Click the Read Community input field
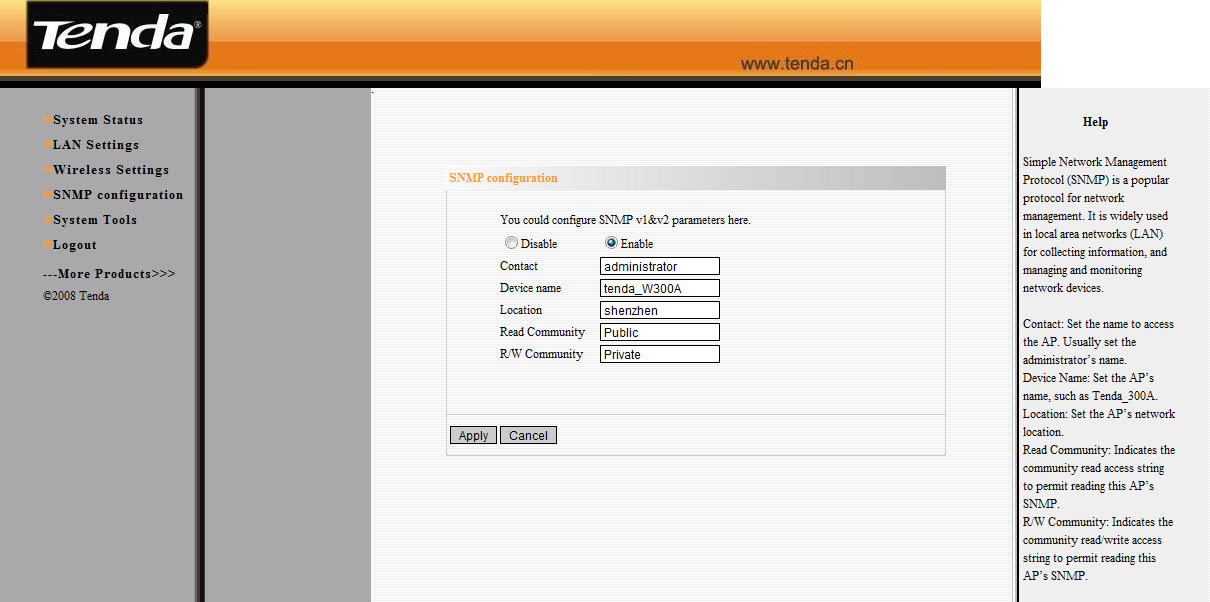 (660, 332)
